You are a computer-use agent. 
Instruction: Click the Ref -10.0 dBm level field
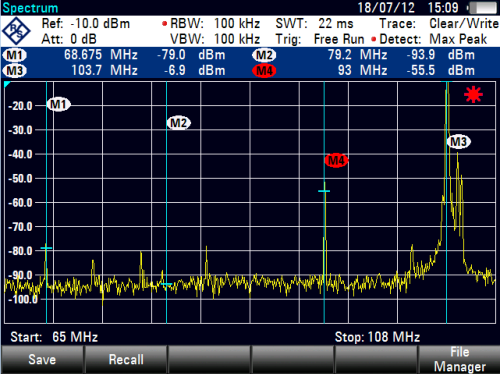coord(86,24)
